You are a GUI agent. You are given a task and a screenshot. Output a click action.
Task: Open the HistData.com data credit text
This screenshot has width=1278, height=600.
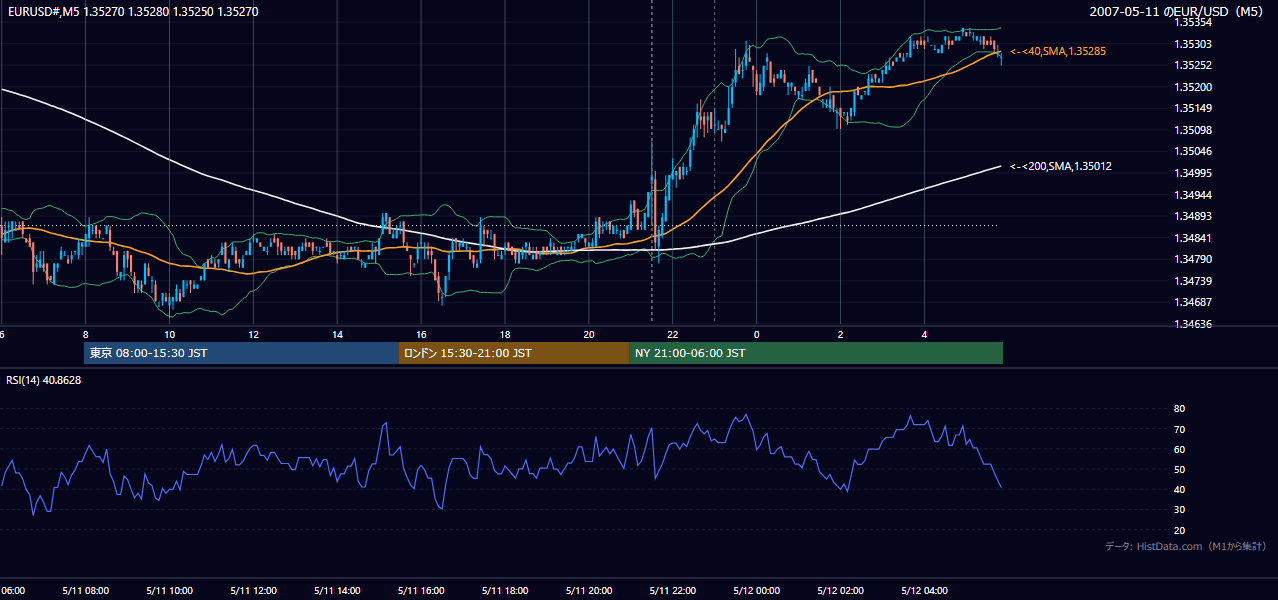(x=1186, y=546)
